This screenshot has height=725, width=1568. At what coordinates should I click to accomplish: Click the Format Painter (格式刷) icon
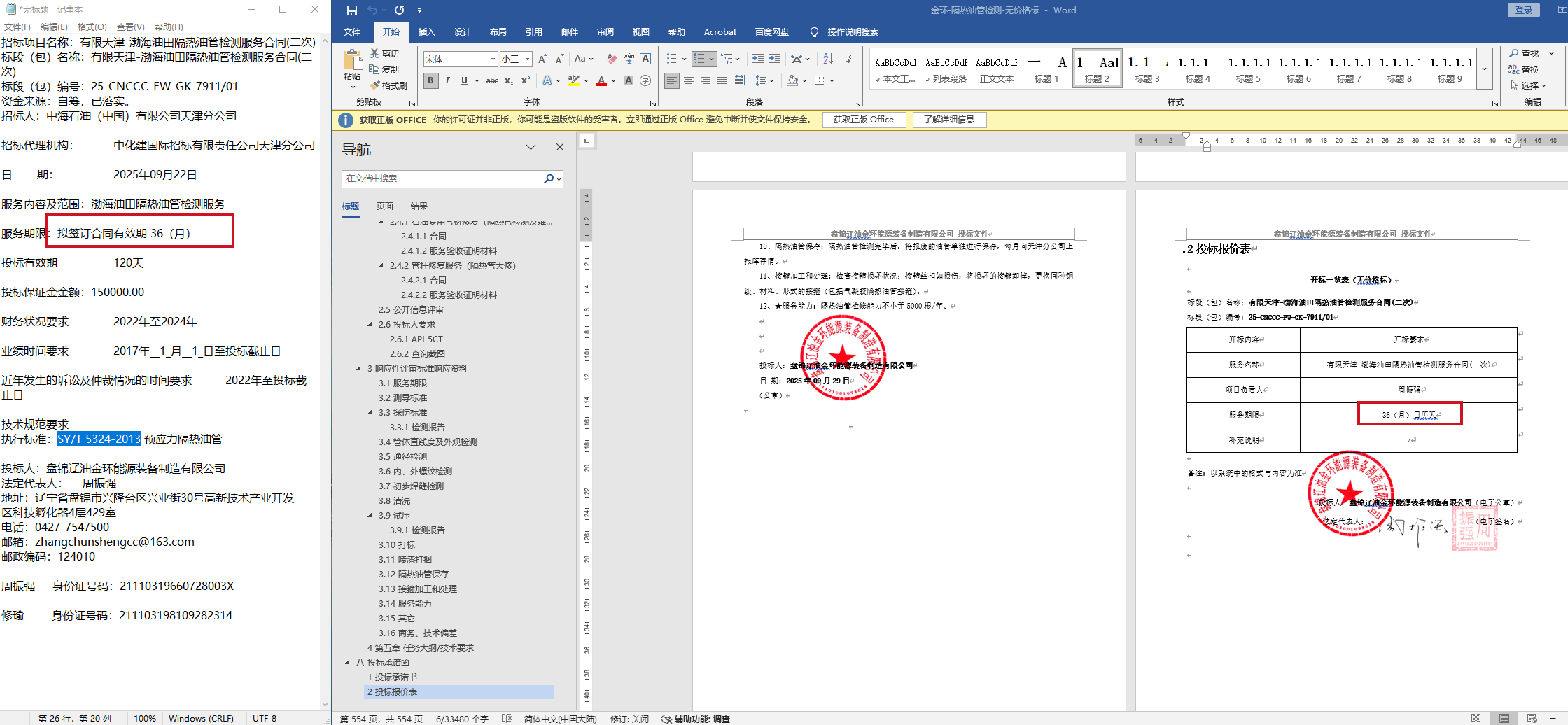click(x=388, y=85)
